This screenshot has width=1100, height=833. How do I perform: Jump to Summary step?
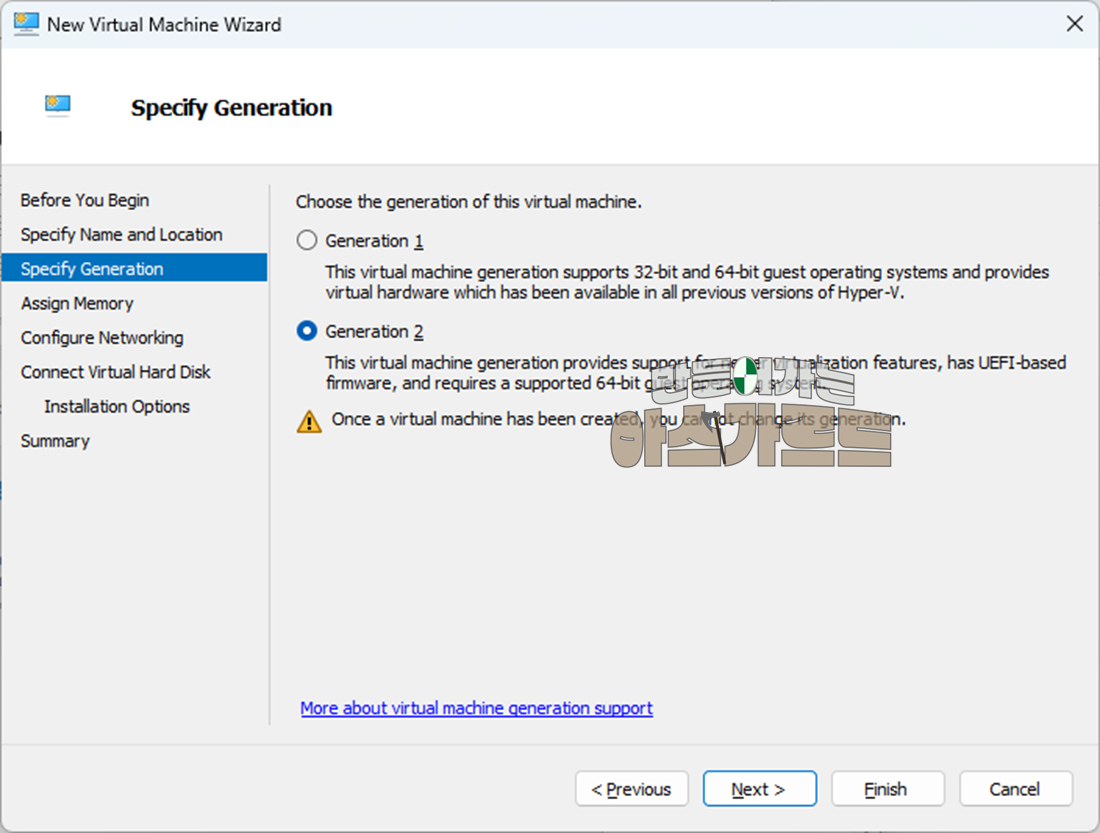55,441
